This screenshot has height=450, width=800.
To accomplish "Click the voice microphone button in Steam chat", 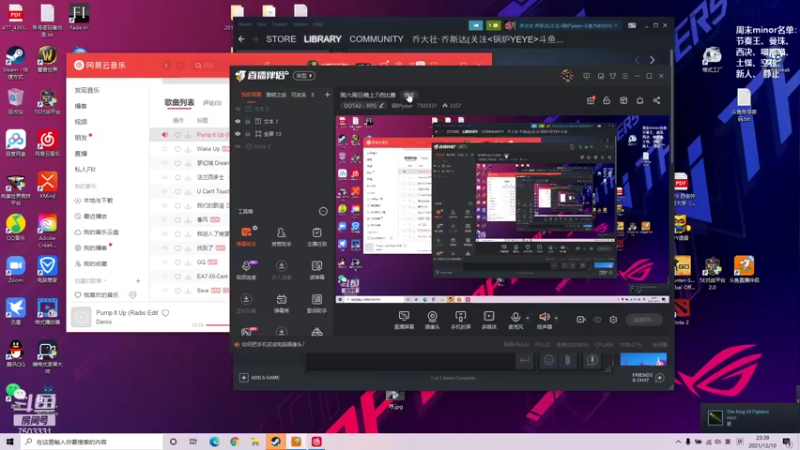I will [x=592, y=360].
